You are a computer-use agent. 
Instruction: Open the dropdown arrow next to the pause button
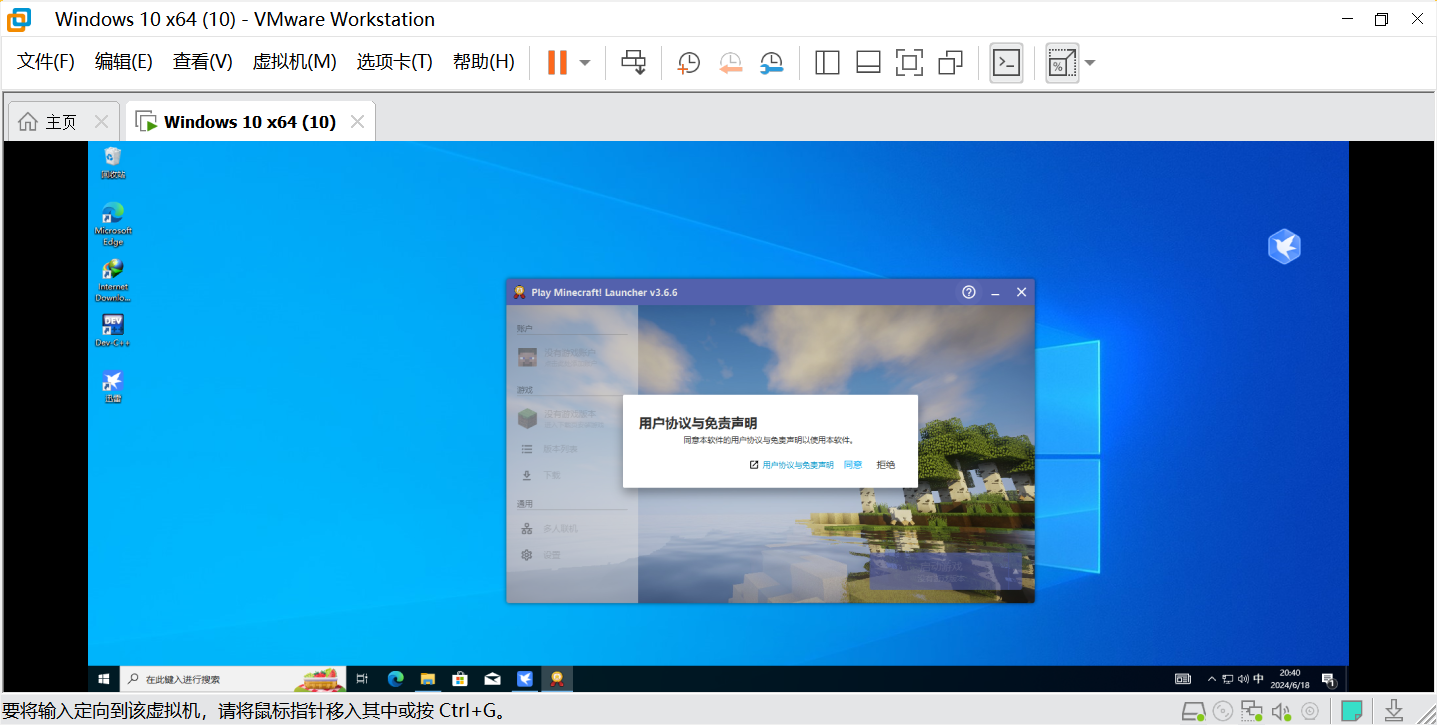(x=585, y=62)
